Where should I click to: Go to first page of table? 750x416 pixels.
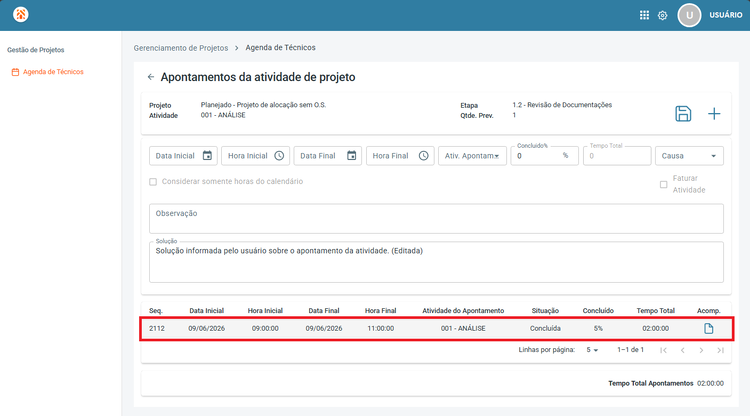point(663,350)
